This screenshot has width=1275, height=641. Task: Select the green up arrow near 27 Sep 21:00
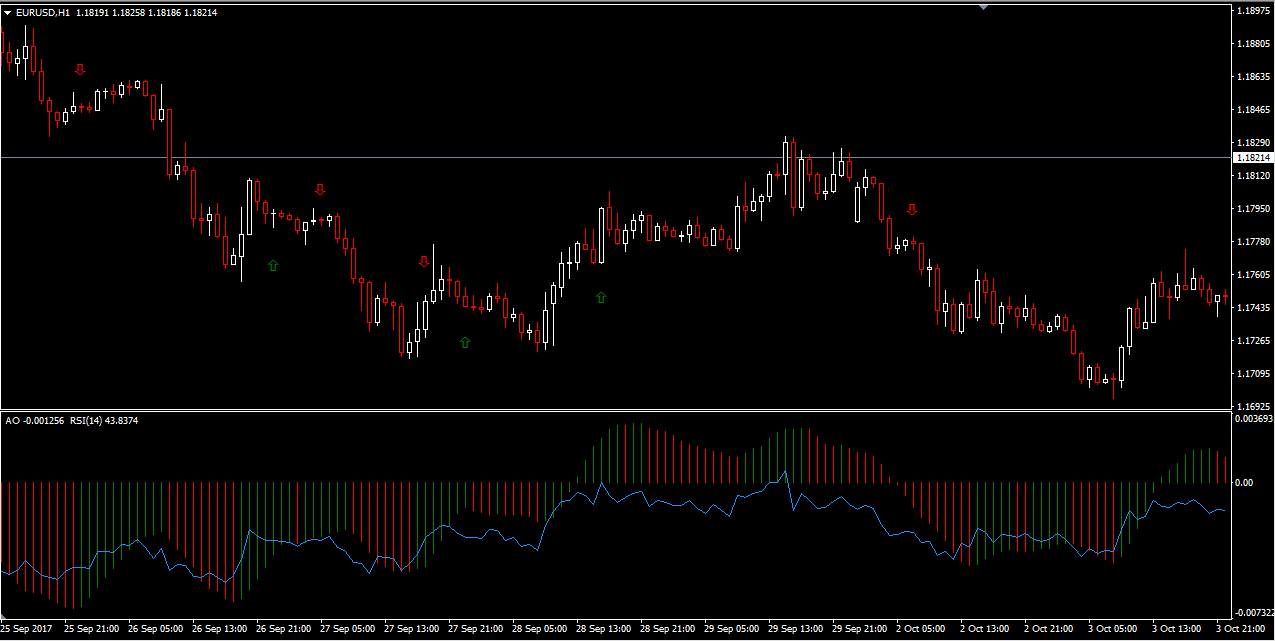[465, 342]
